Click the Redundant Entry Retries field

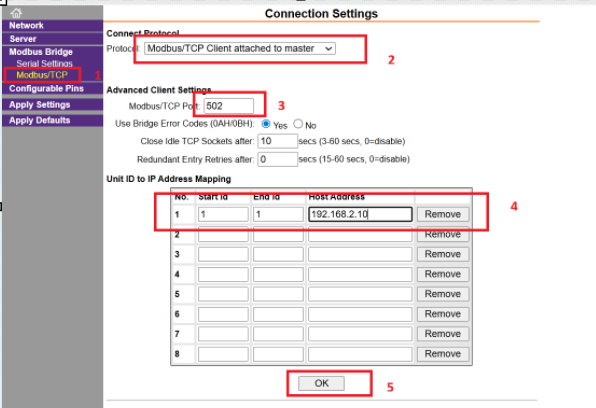coord(277,159)
